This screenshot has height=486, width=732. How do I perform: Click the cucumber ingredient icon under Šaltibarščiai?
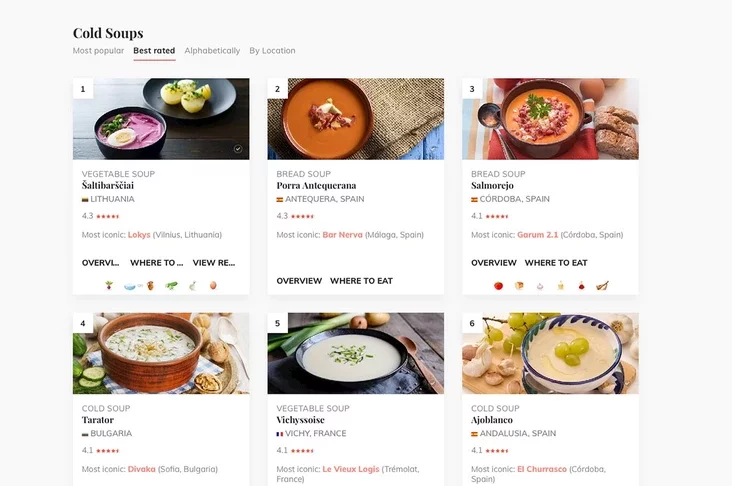click(x=171, y=286)
